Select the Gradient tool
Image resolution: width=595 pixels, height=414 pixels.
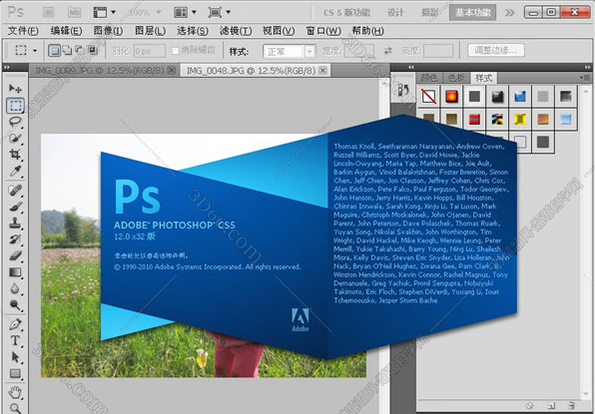click(15, 272)
